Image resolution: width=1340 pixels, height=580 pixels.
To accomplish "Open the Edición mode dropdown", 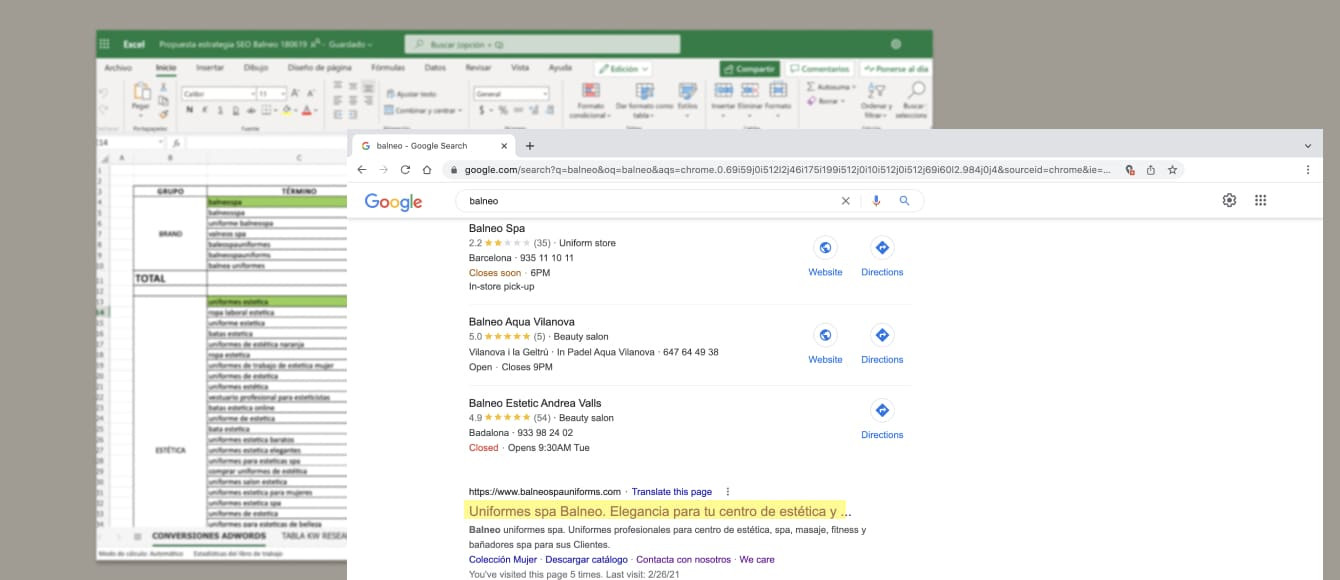I will (x=623, y=69).
